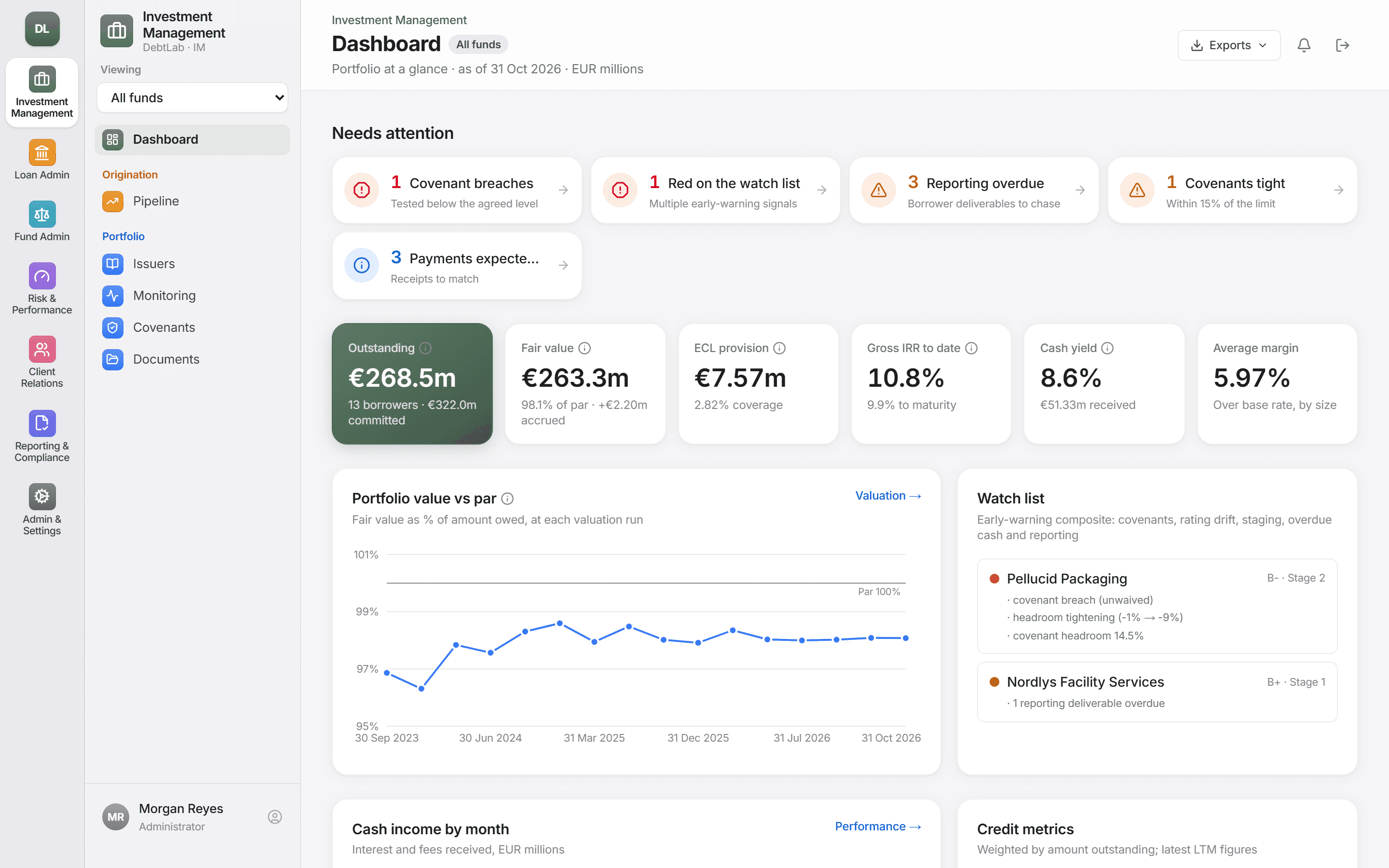
Task: Open Issuers in the sidebar
Action: (x=192, y=263)
